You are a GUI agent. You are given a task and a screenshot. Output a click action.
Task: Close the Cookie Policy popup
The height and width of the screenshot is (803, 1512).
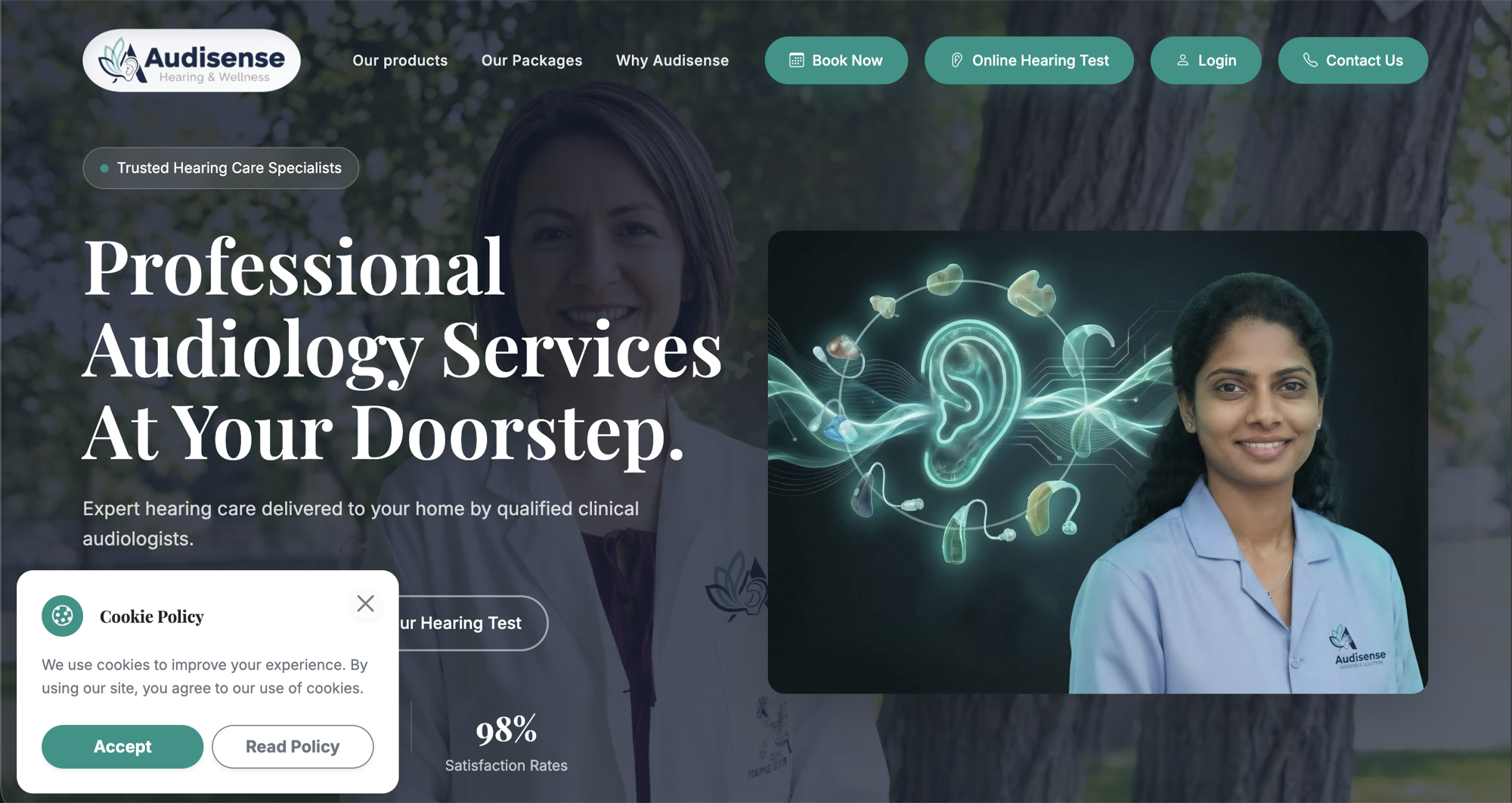point(365,603)
